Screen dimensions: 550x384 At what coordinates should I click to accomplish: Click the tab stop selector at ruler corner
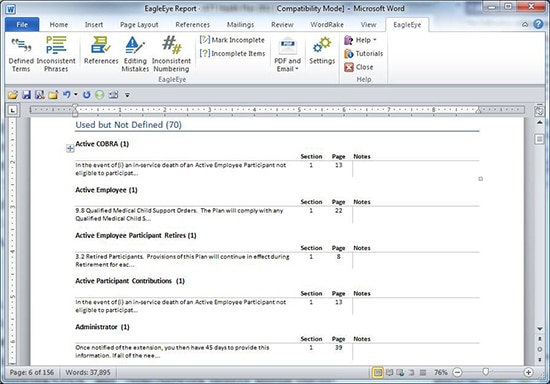point(13,110)
